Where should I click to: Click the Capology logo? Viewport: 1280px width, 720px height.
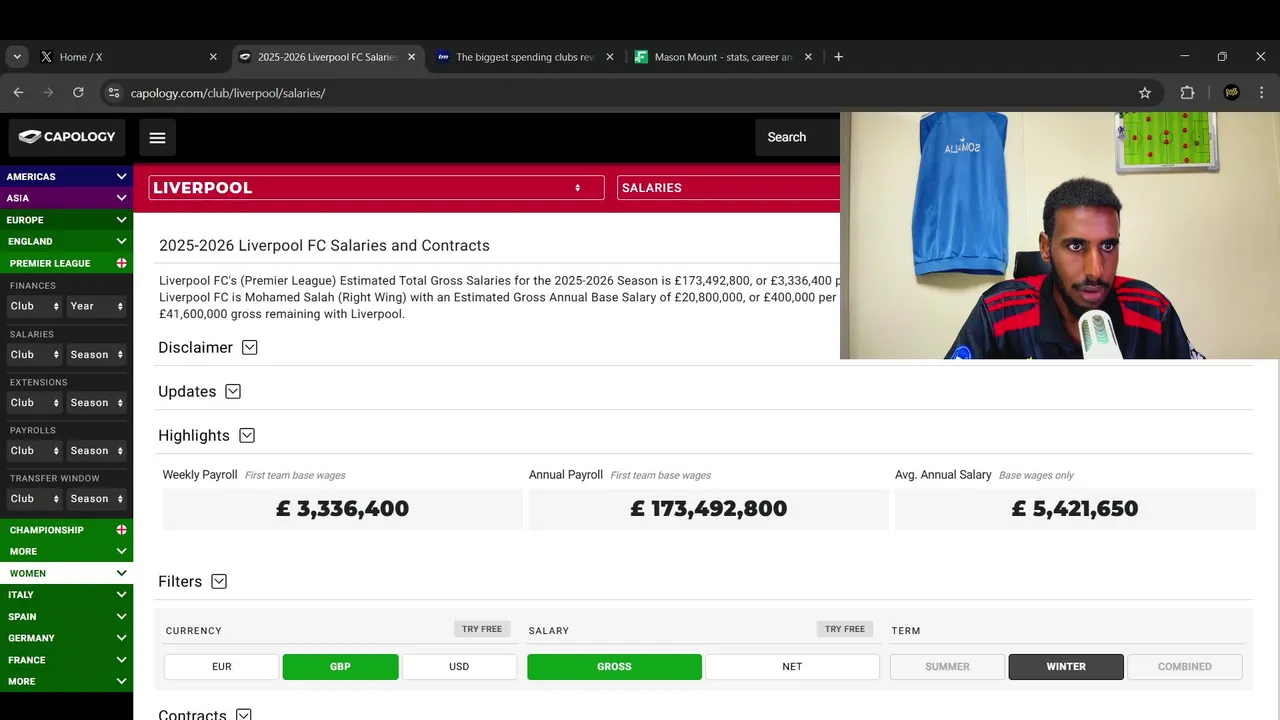(x=67, y=137)
